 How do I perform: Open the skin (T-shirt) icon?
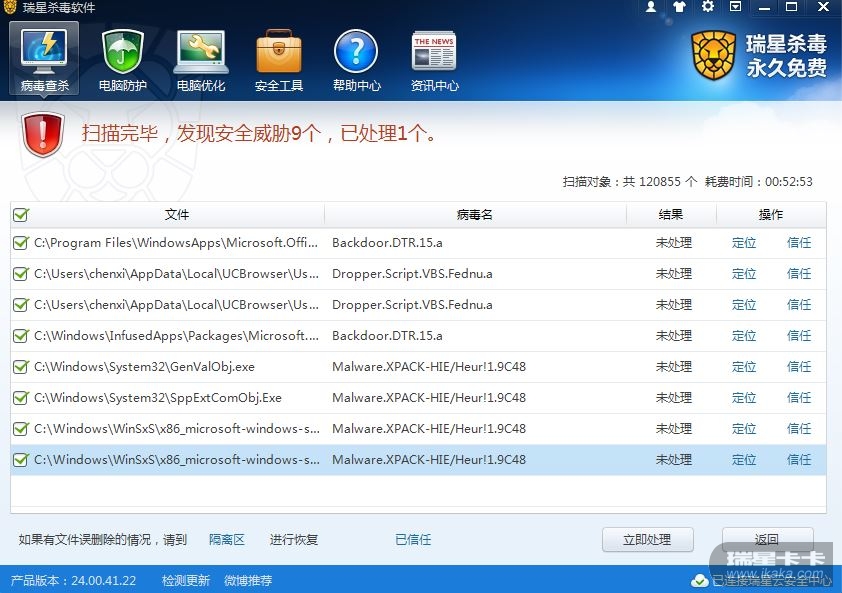click(x=679, y=6)
